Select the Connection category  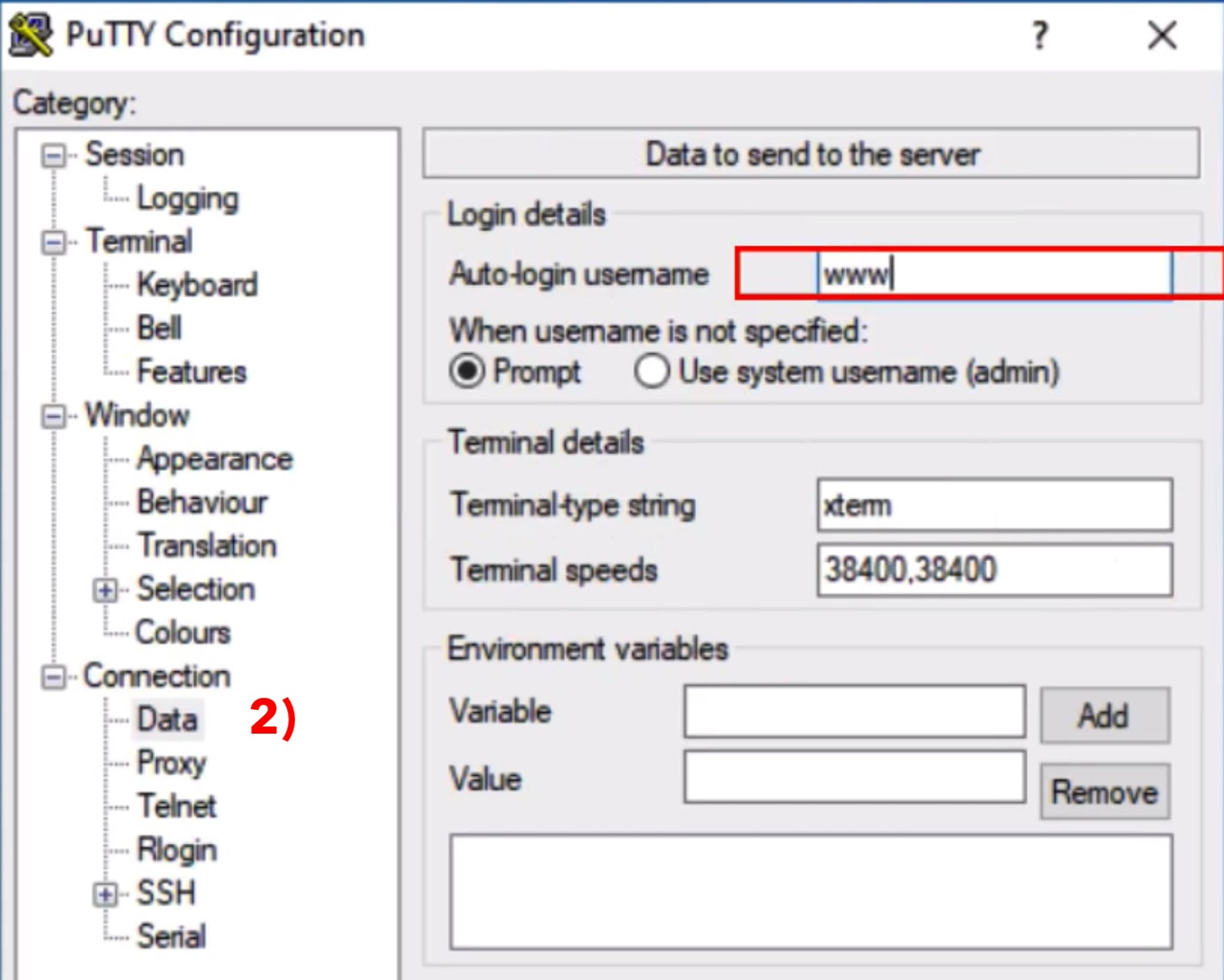pyautogui.click(x=157, y=676)
